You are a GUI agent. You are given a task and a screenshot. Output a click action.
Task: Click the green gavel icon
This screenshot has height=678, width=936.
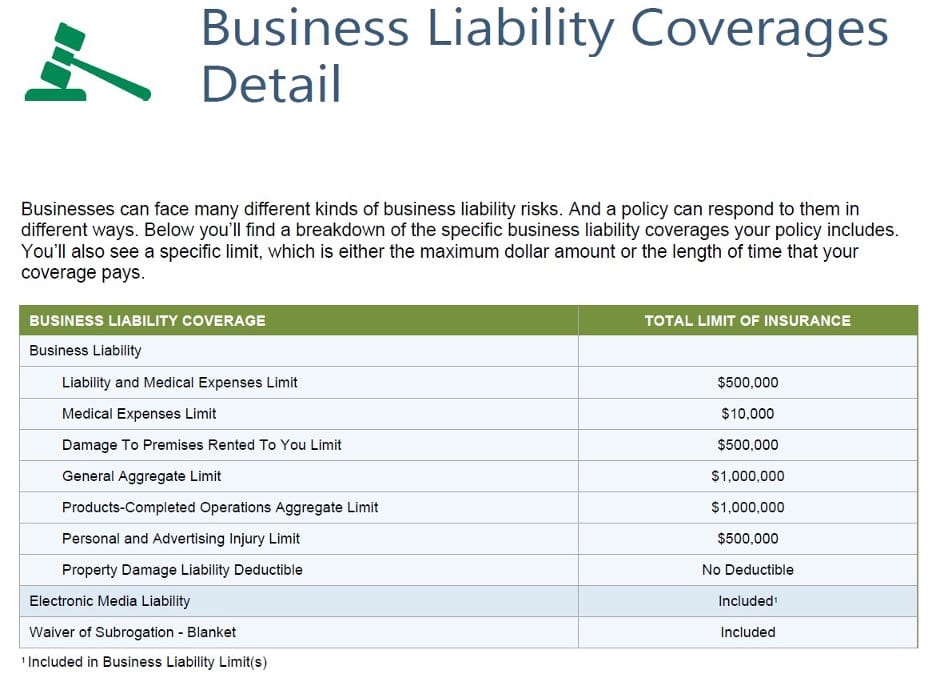pos(87,63)
